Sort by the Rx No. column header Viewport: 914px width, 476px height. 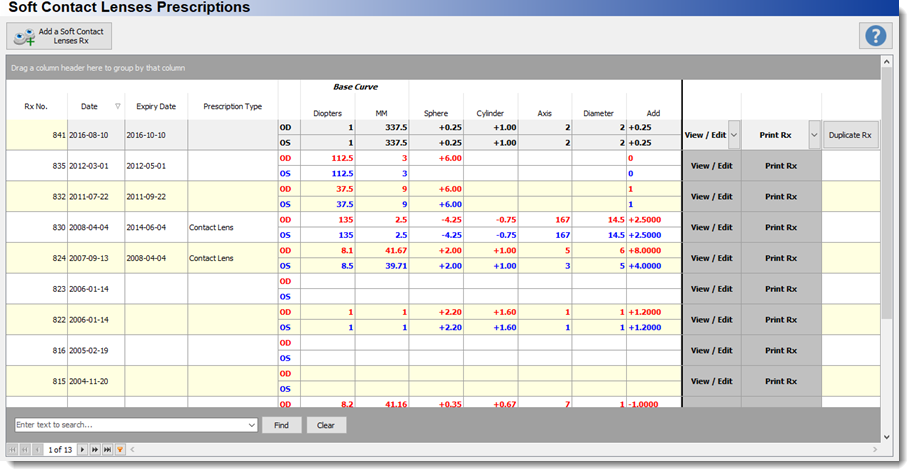(36, 107)
